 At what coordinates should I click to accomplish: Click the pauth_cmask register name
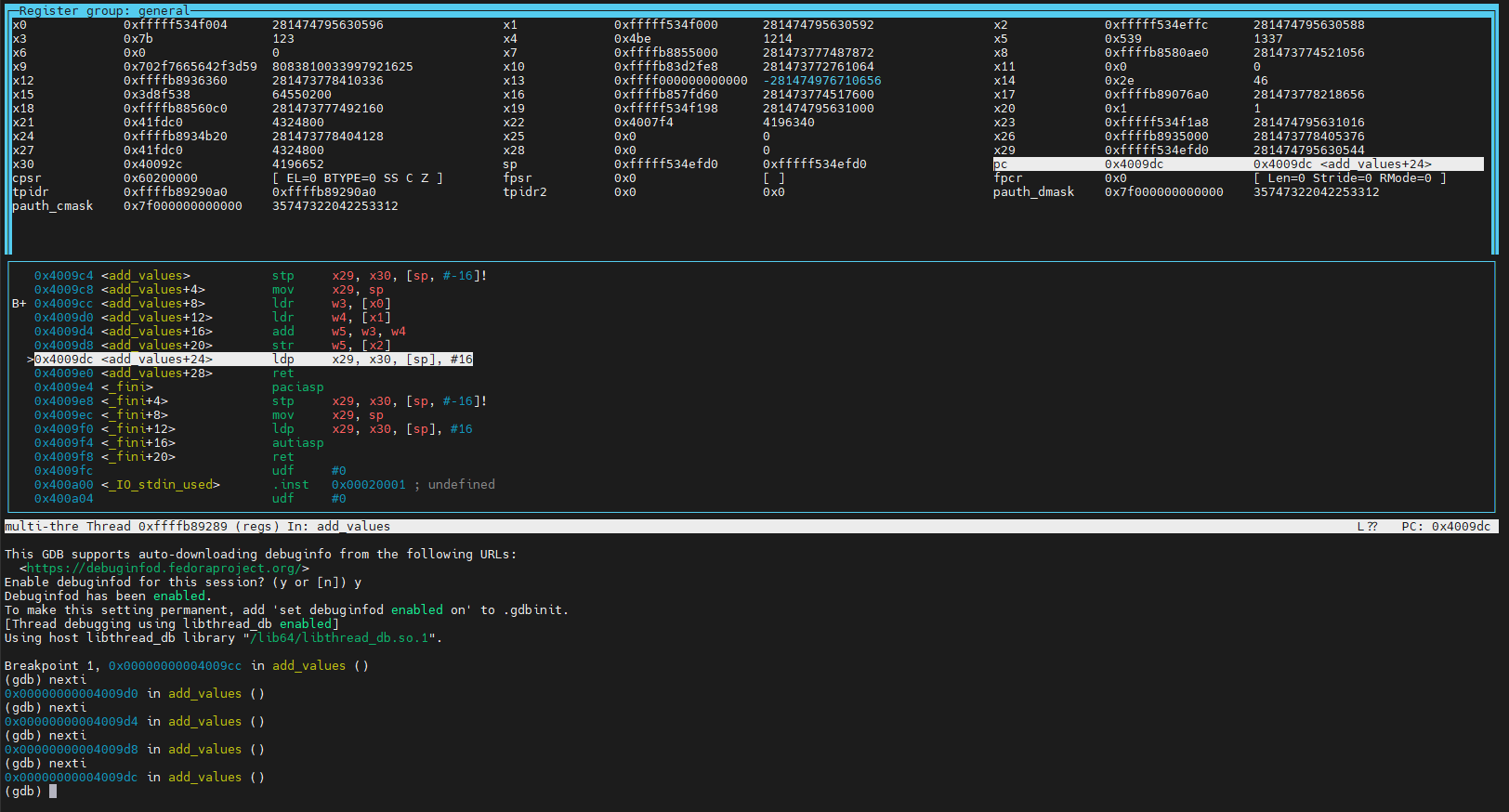(x=53, y=206)
